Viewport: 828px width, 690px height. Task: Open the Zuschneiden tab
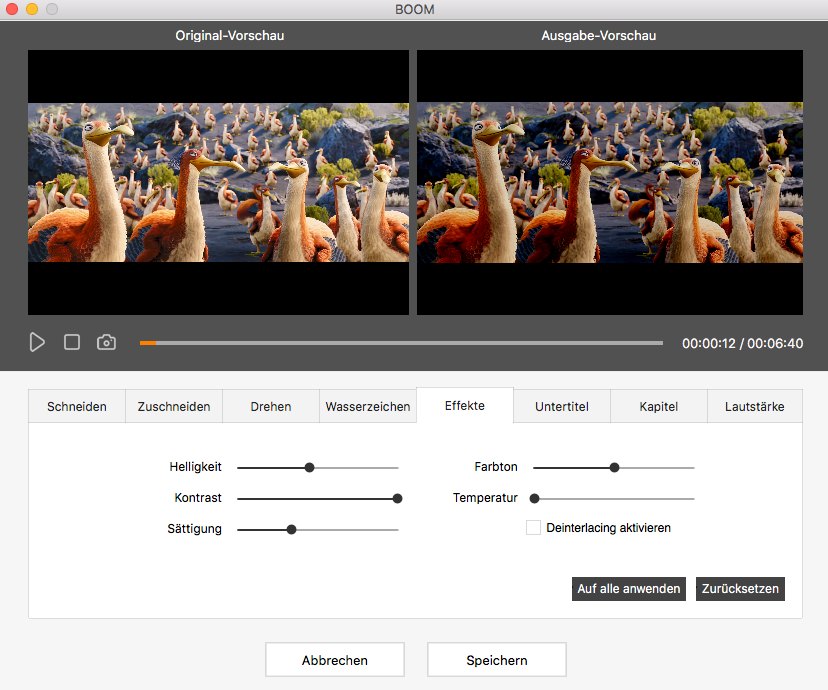(173, 406)
